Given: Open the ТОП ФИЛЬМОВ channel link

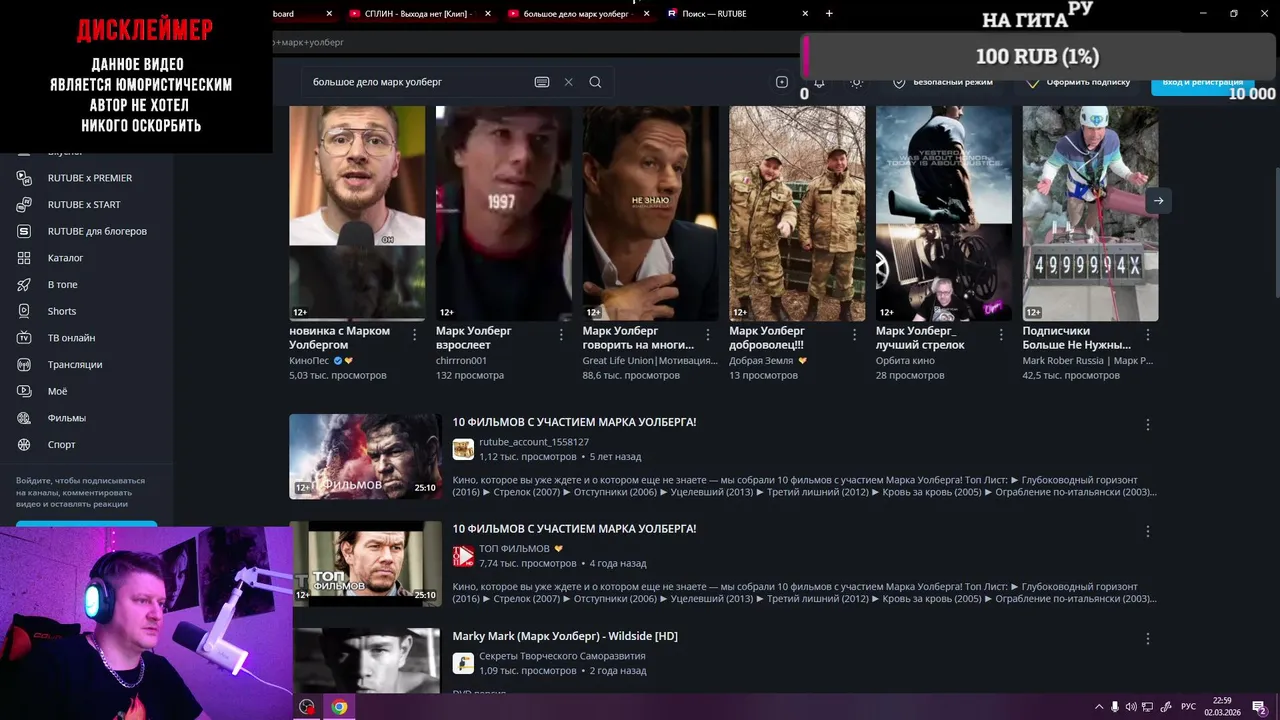Looking at the screenshot, I should (x=514, y=549).
